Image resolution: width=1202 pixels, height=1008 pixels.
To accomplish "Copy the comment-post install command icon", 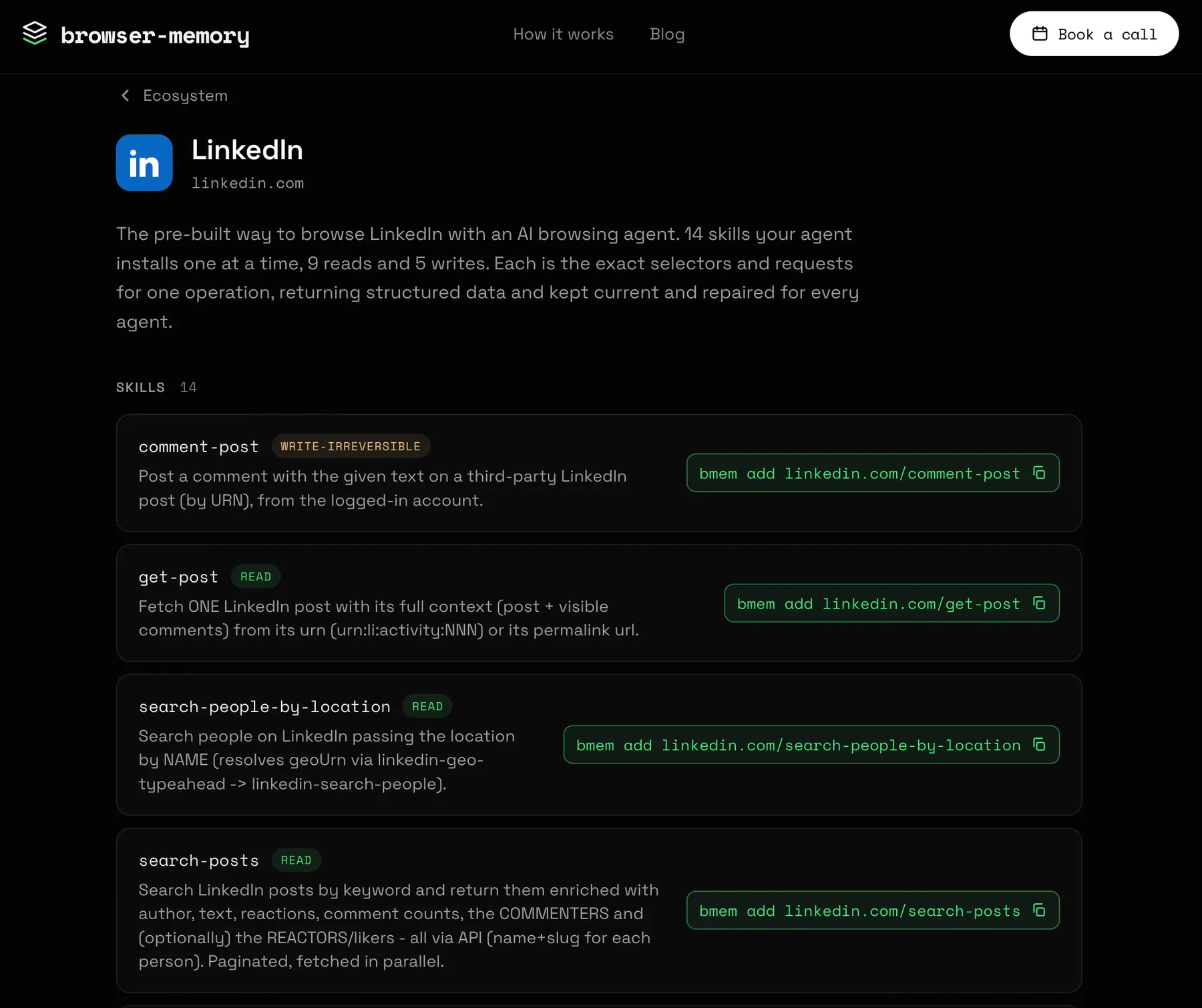I will coord(1039,473).
